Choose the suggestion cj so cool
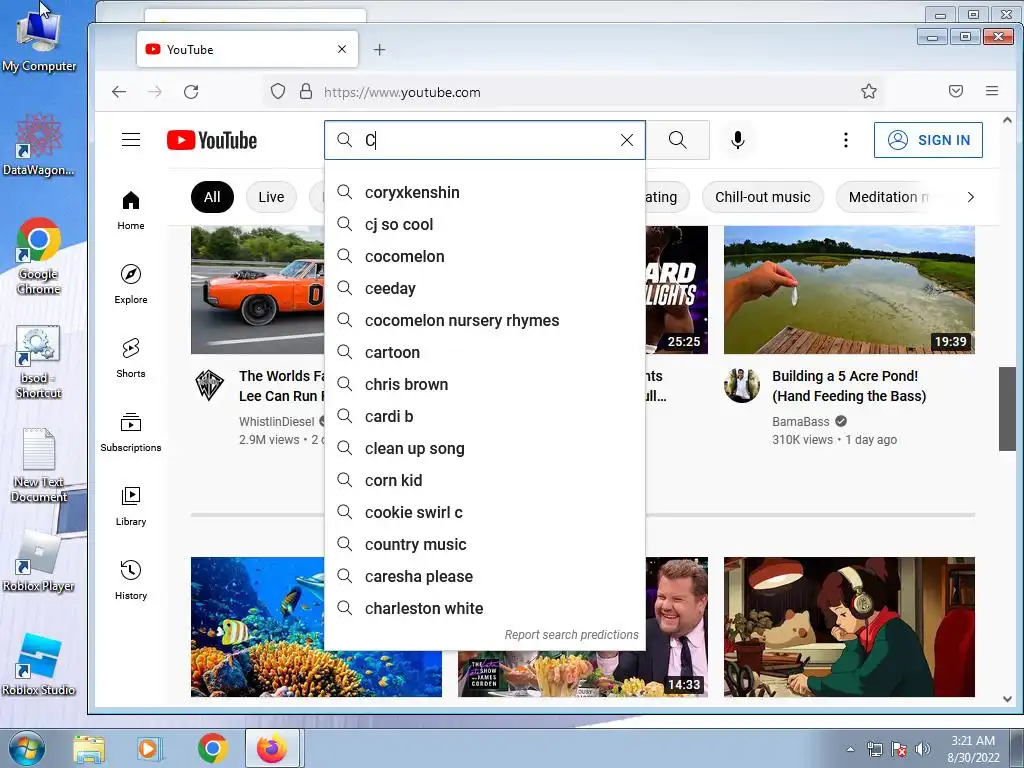 [485, 225]
